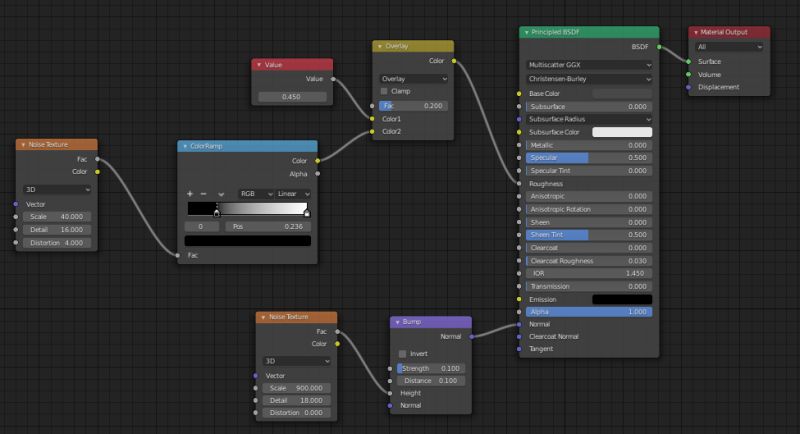
Task: Open the All target dropdown in Material Output
Action: click(x=729, y=47)
